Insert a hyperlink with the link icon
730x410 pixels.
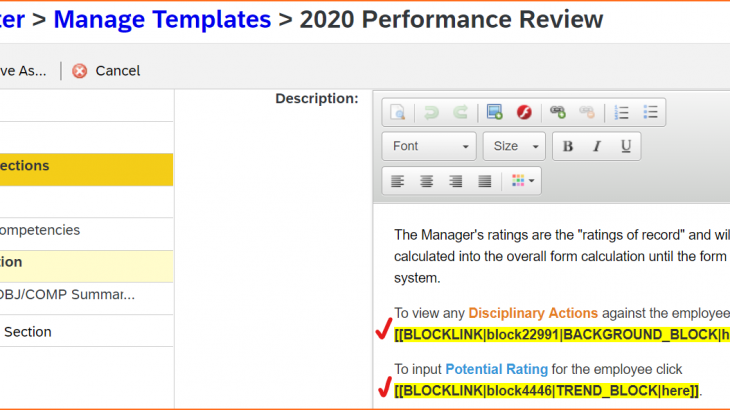[558, 112]
